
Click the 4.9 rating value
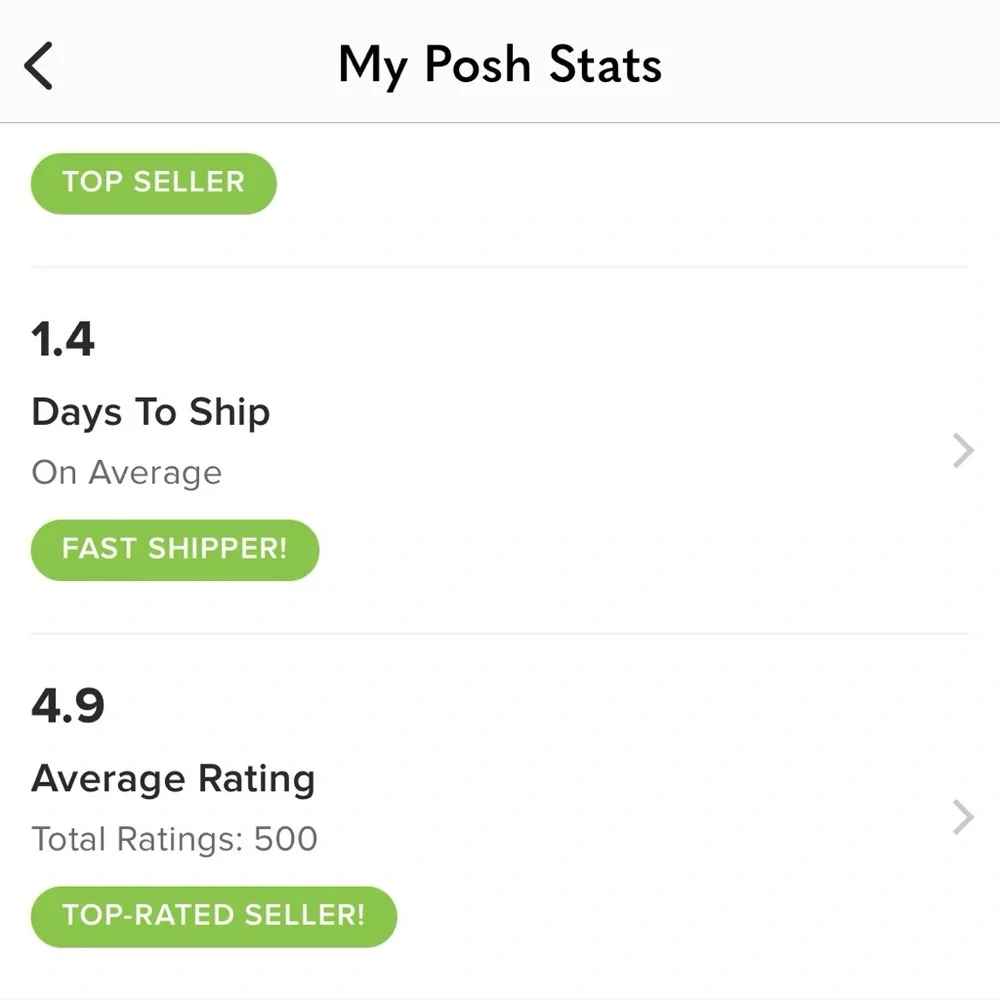[x=68, y=706]
